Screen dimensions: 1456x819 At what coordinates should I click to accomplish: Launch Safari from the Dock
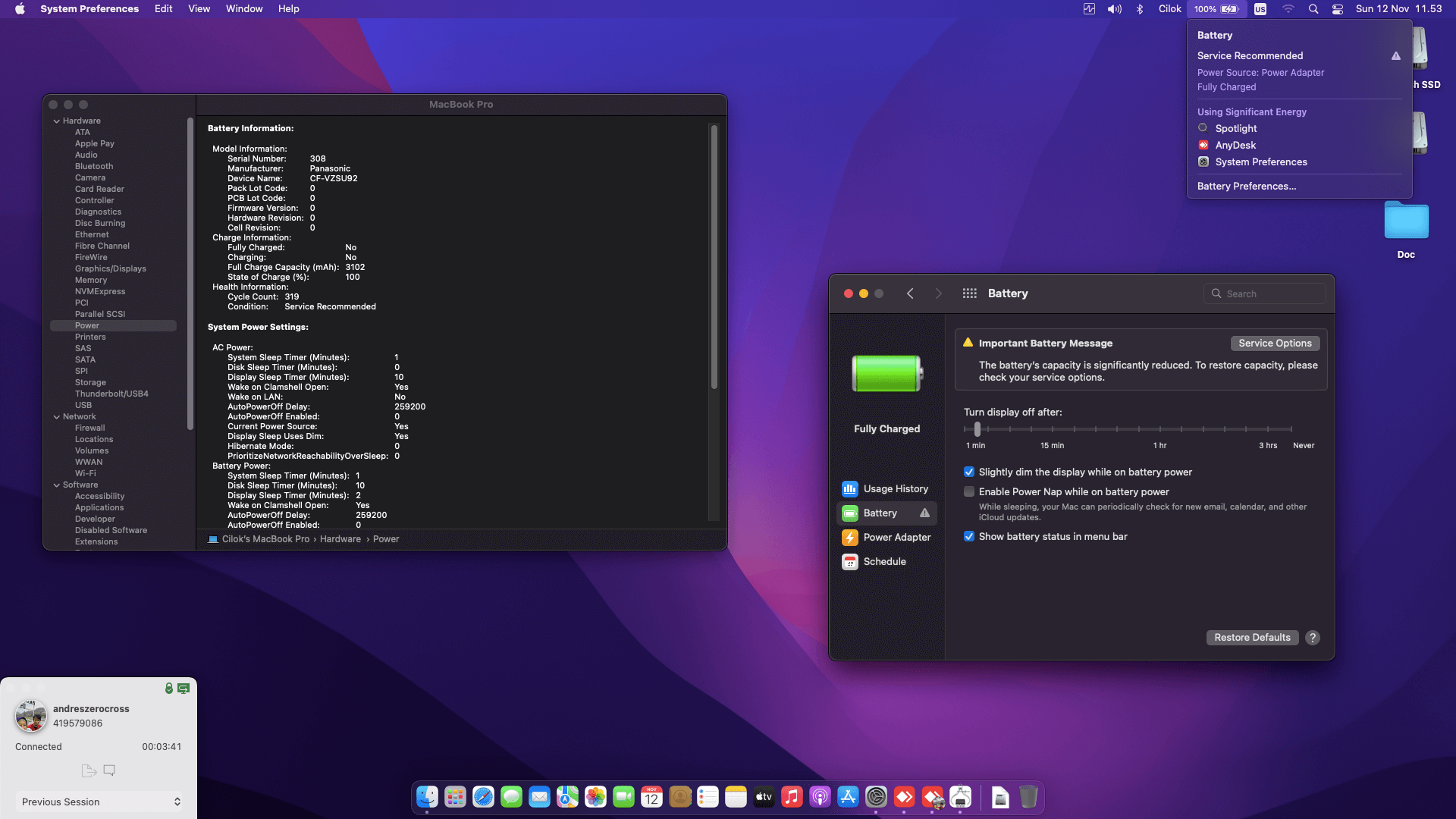[483, 797]
